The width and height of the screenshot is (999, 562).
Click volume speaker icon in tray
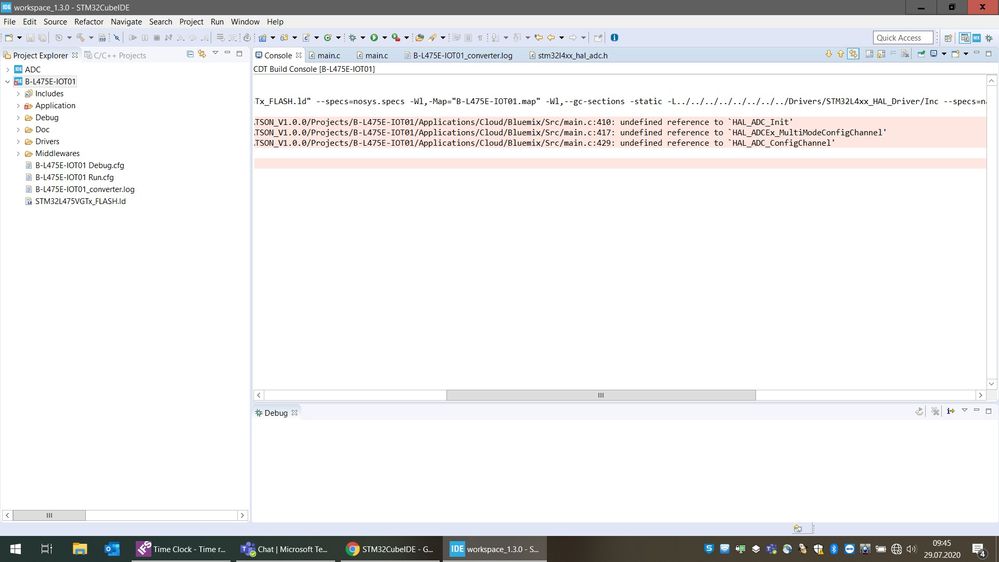point(911,549)
